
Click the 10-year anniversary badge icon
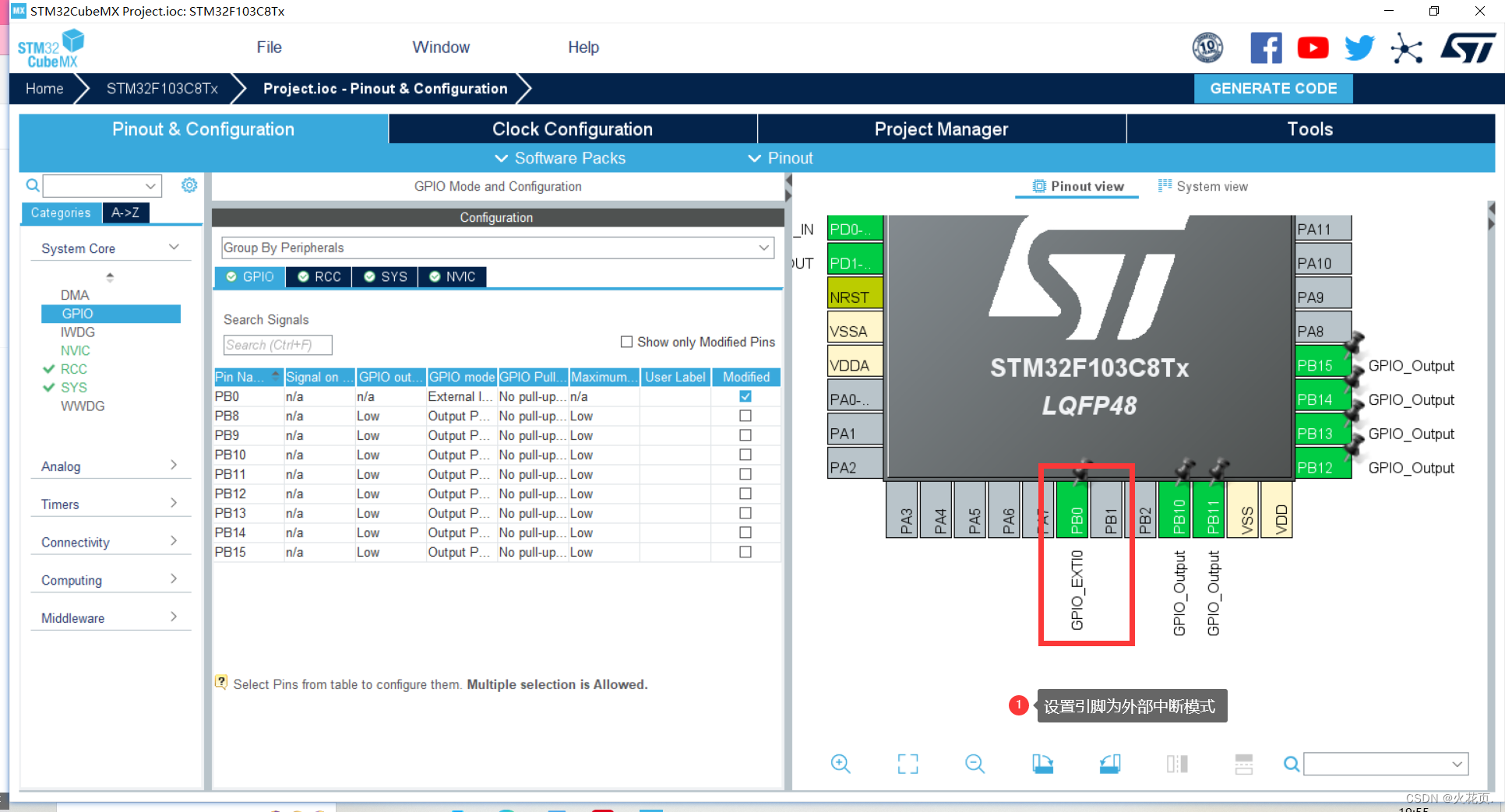(x=1207, y=48)
